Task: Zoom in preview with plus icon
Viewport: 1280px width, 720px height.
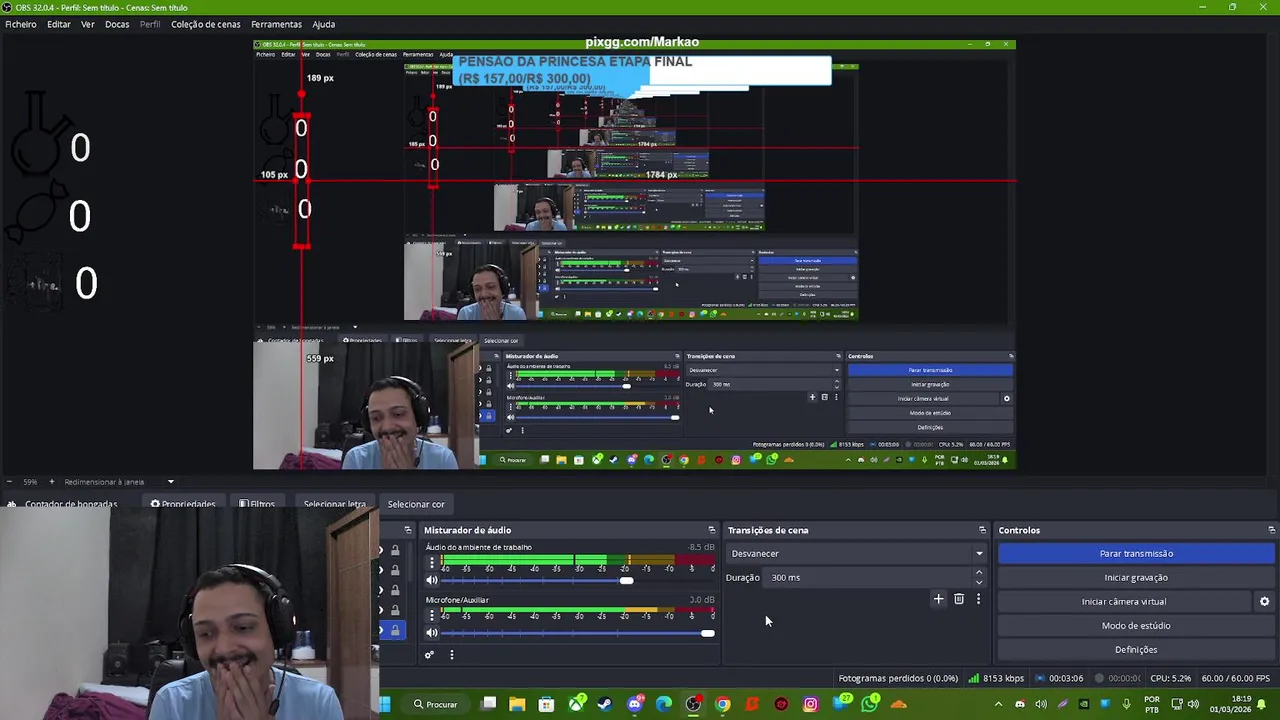Action: [x=52, y=482]
